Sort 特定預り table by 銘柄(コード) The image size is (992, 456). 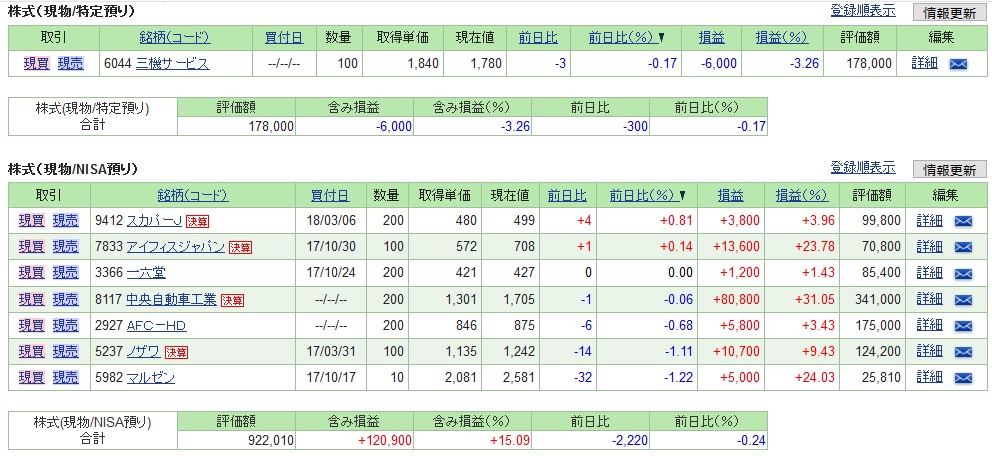[x=175, y=37]
